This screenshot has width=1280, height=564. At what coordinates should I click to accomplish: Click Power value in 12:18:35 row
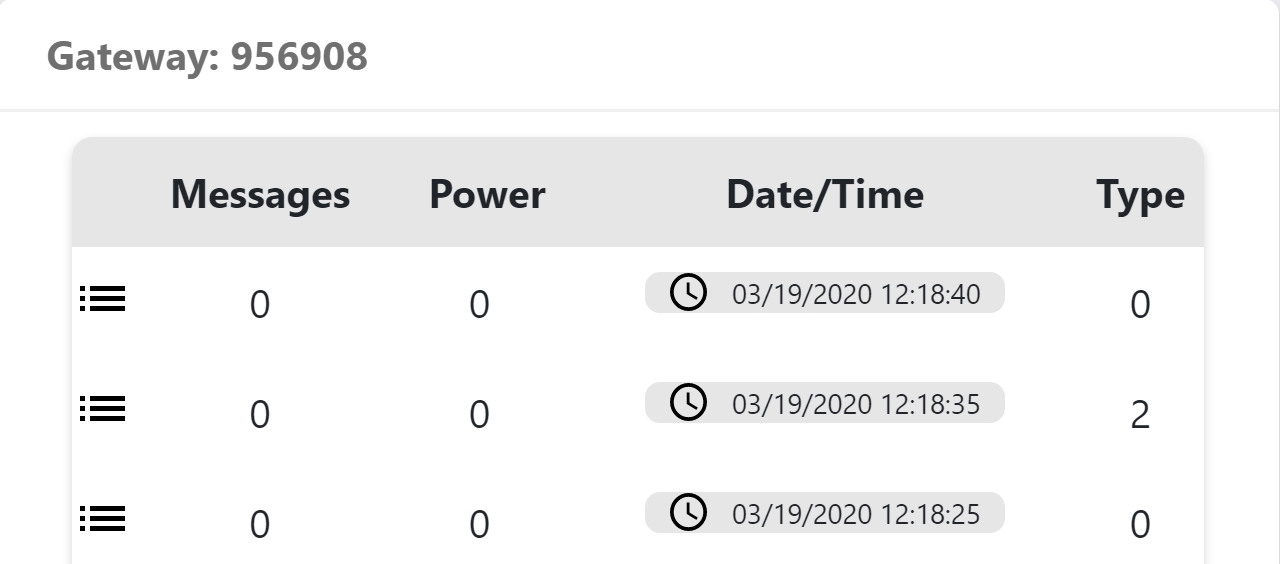click(480, 414)
